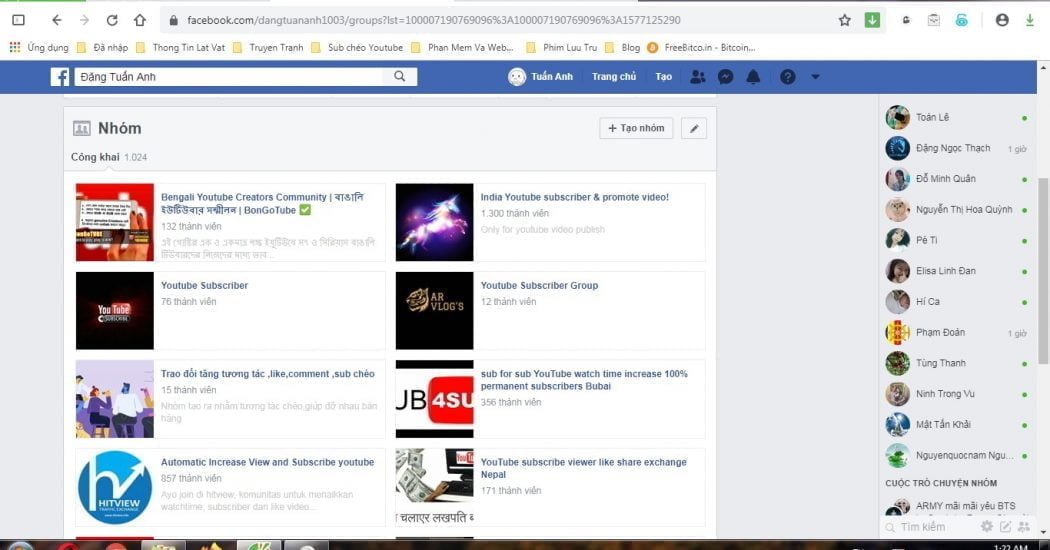The width and height of the screenshot is (1050, 550).
Task: Open Thong Tin Lat Vat bookmark folder
Action: (180, 48)
